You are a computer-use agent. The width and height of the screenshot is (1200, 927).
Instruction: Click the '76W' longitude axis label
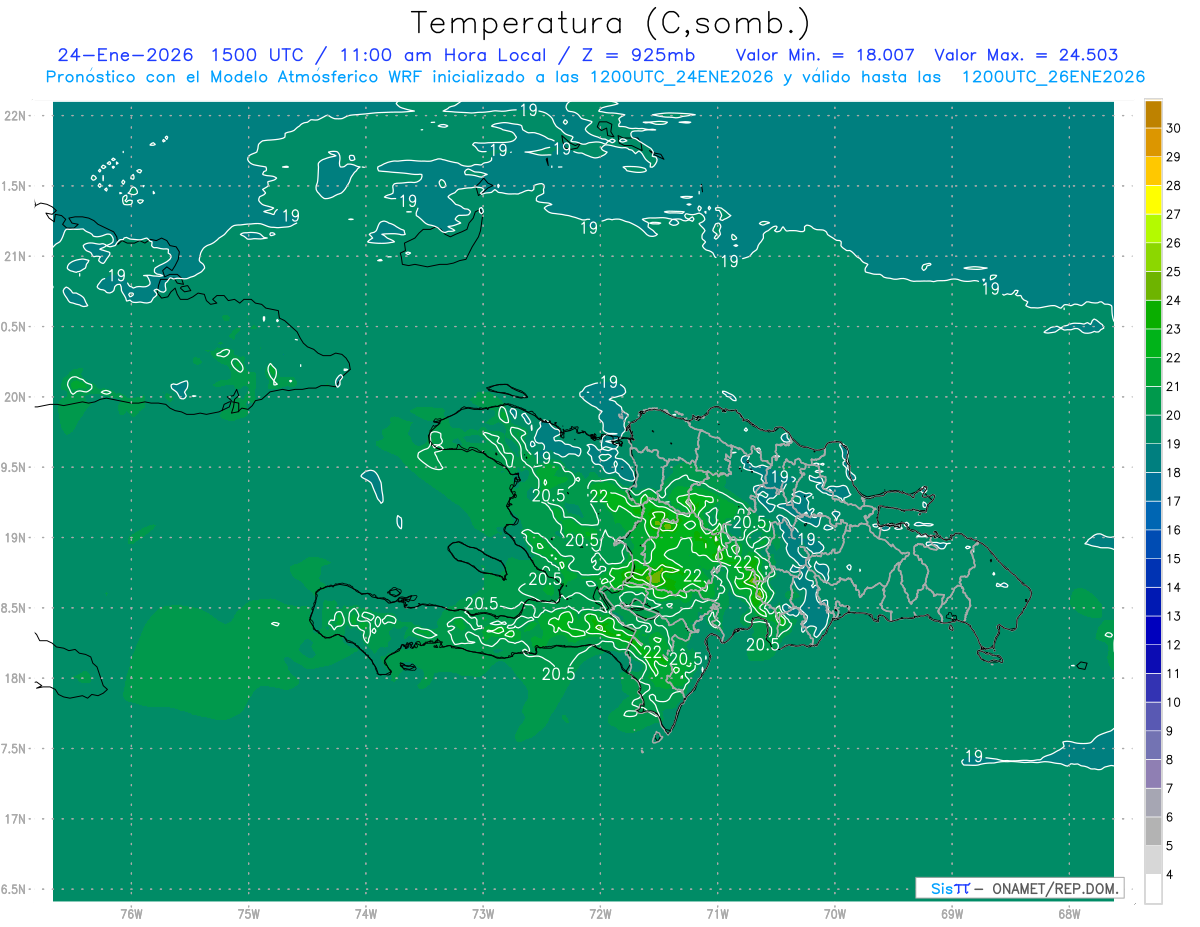pyautogui.click(x=131, y=913)
